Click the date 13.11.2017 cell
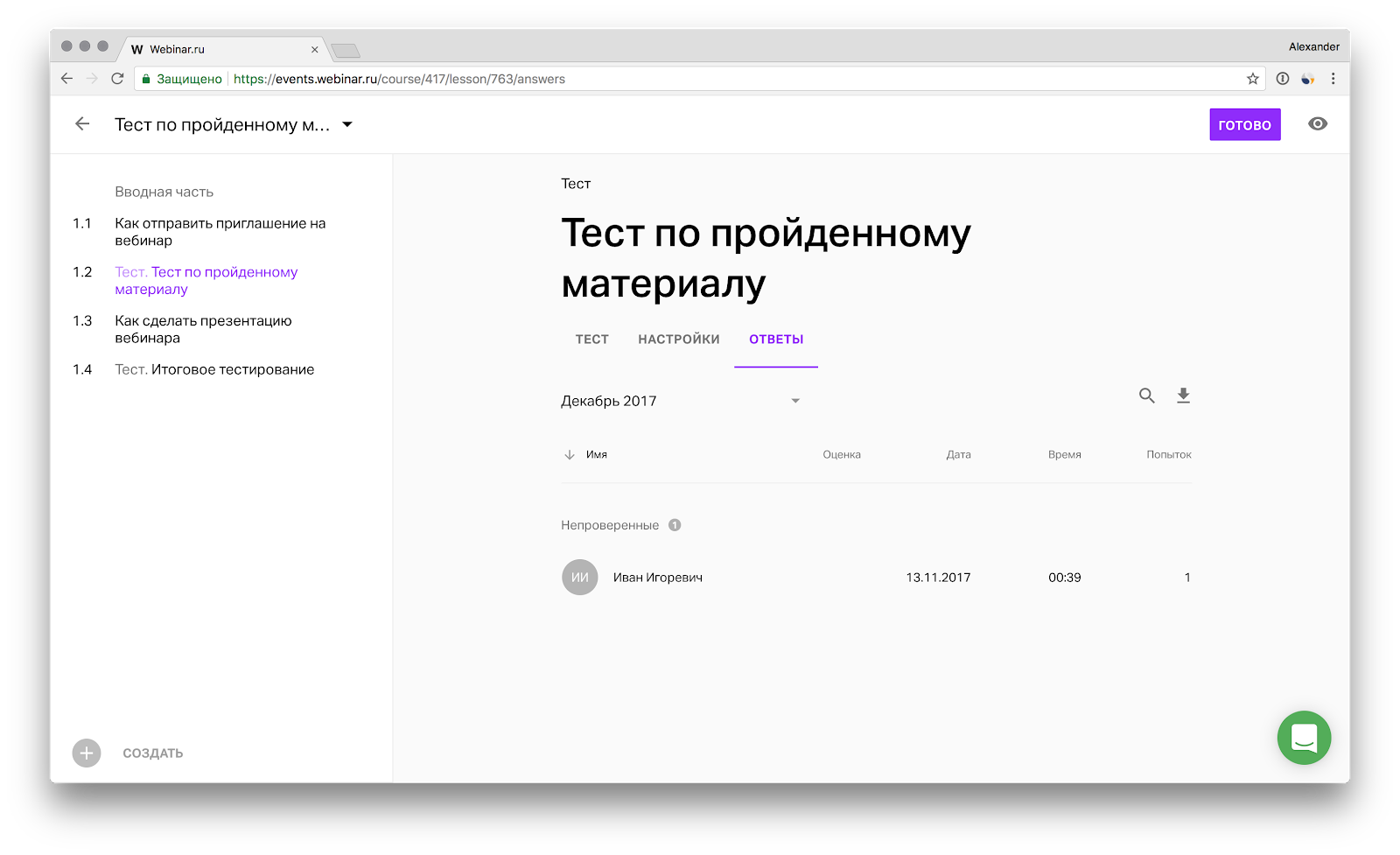 click(938, 578)
